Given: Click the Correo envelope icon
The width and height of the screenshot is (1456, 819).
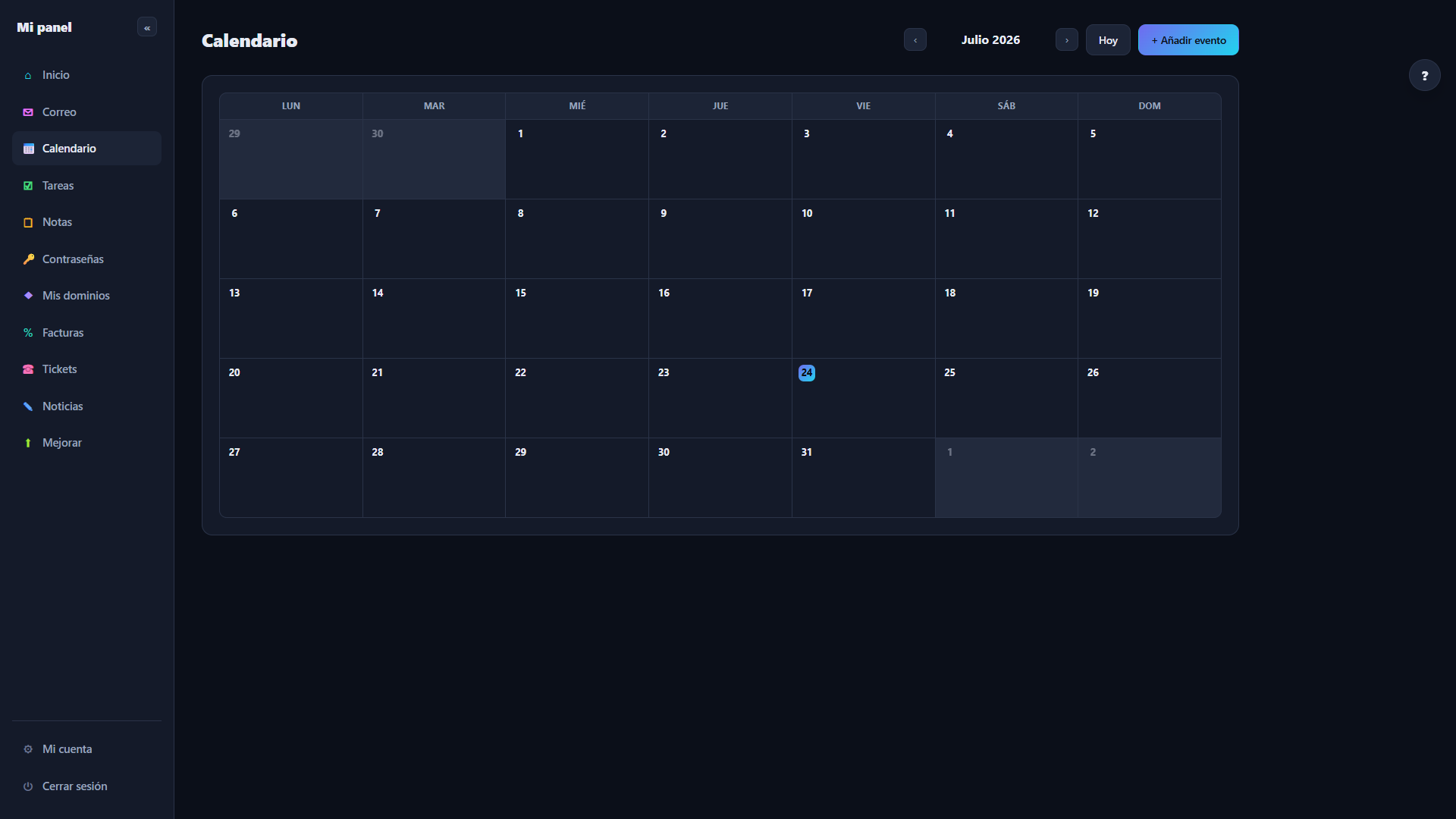Looking at the screenshot, I should coord(28,112).
